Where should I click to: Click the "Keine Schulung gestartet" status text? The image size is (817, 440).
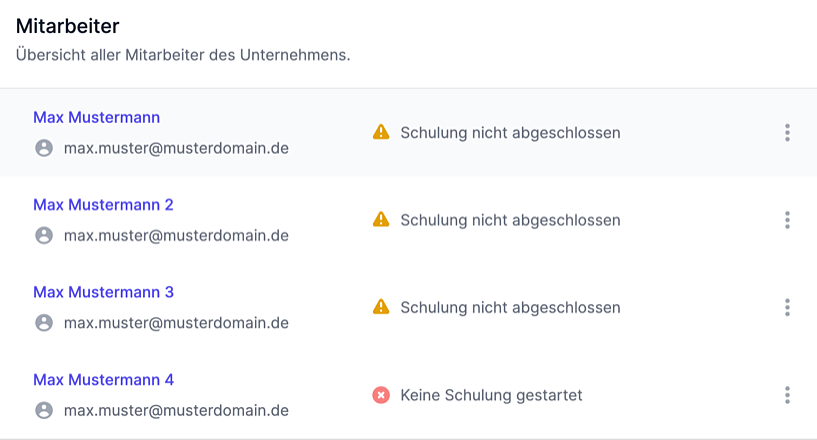coord(491,395)
